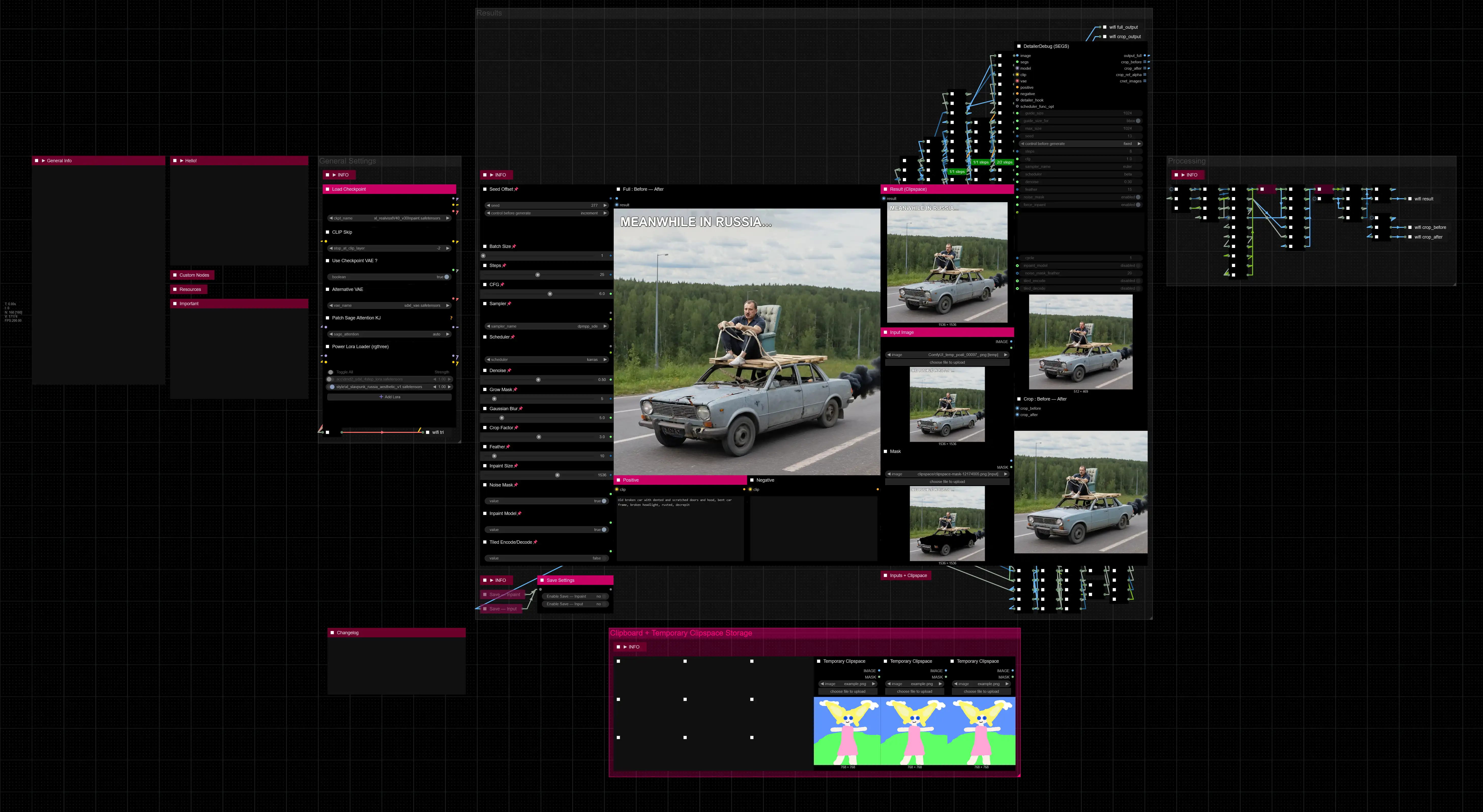The height and width of the screenshot is (812, 1483).
Task: Click the Strength decrease arrow for slavpunk lora
Action: point(435,387)
